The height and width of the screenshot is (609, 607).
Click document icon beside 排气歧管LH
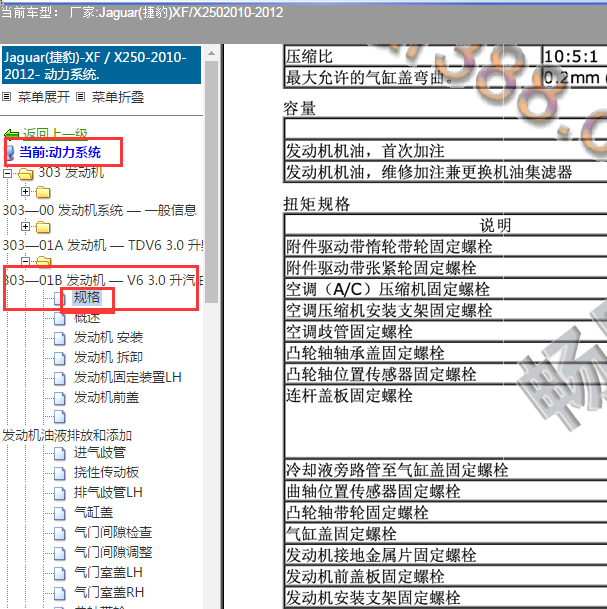click(59, 493)
